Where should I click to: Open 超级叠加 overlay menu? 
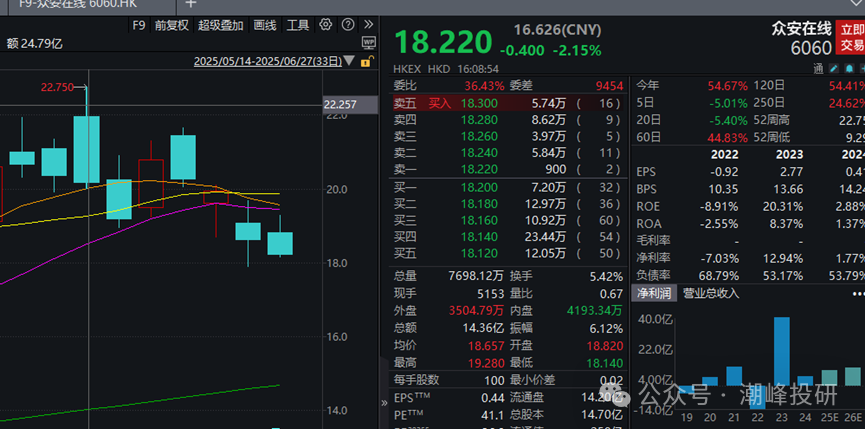click(221, 25)
